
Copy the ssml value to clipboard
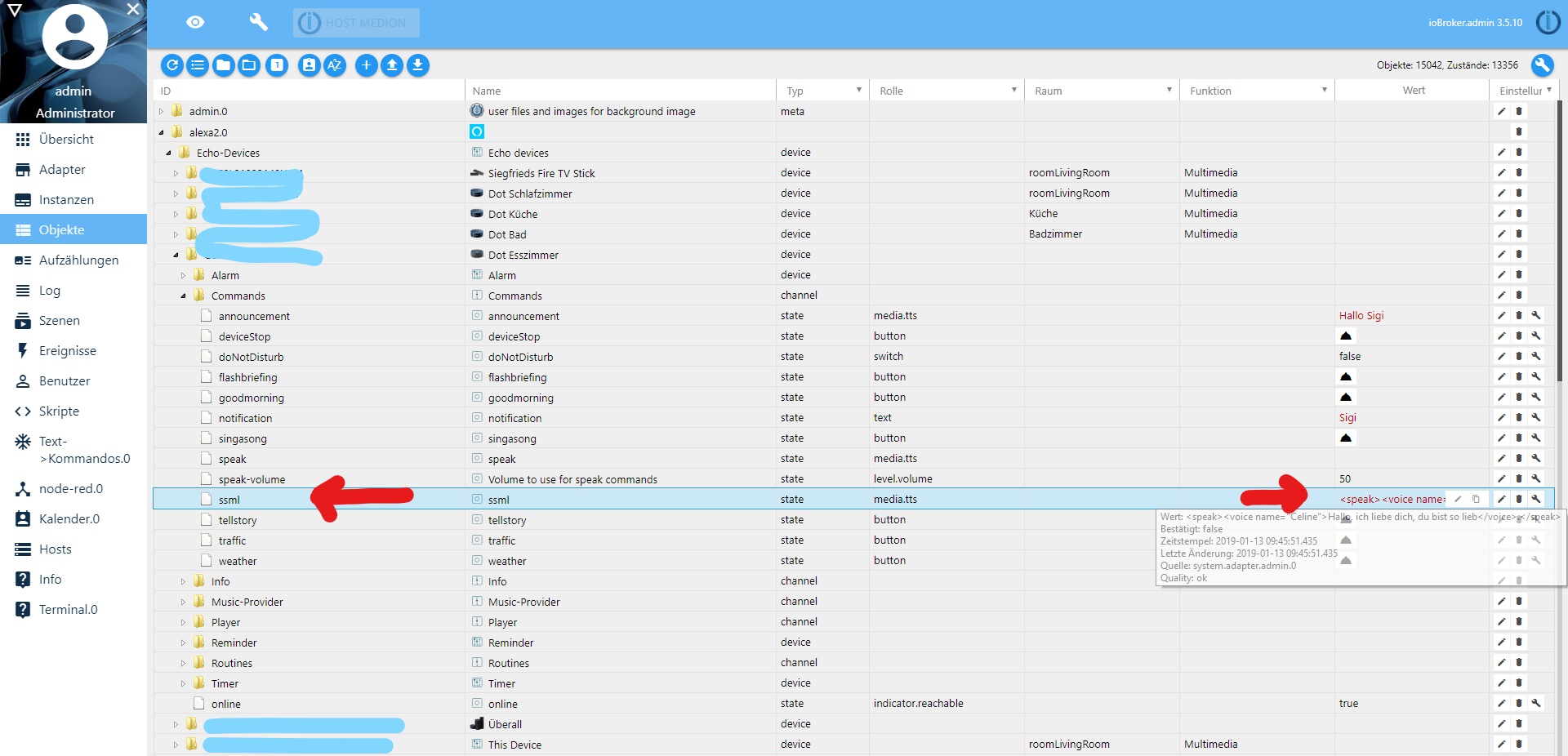coord(1476,499)
